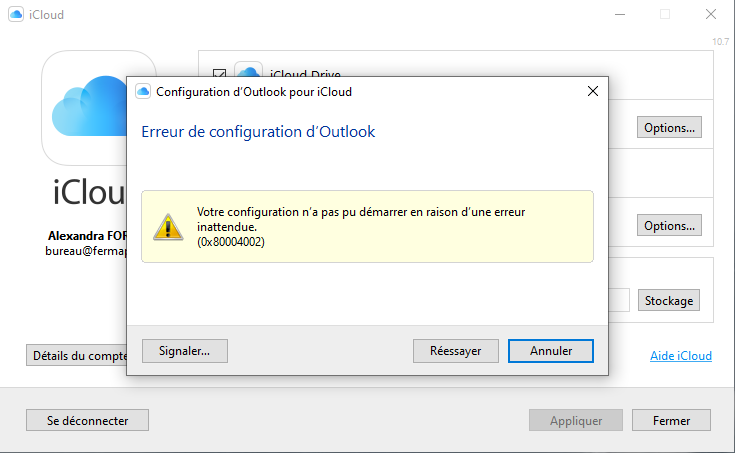Click the yellow warning triangle icon
This screenshot has height=453, width=735.
[168, 226]
